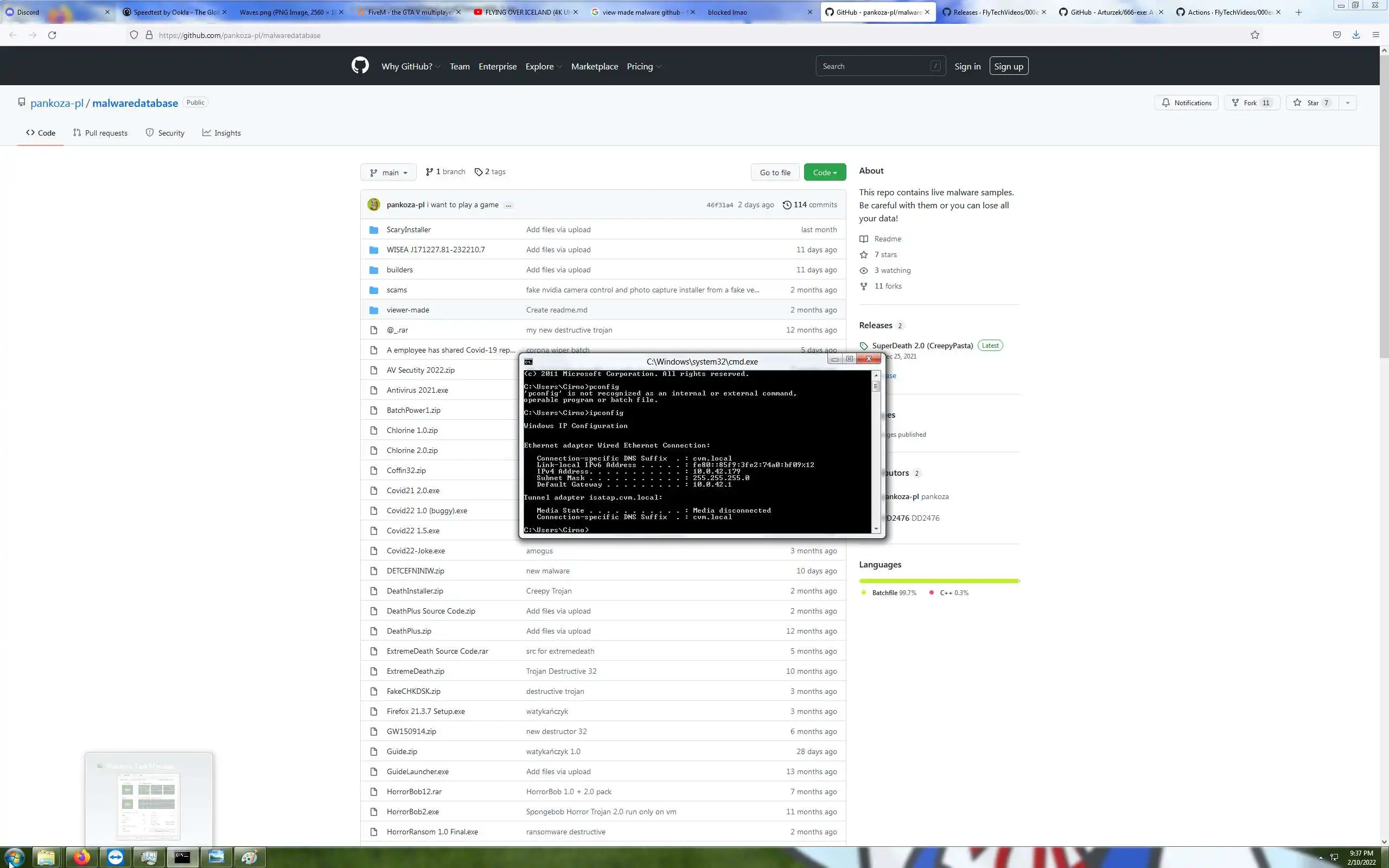This screenshot has width=1389, height=868.
Task: Open Firefox hamburger menu
Action: (x=1375, y=35)
